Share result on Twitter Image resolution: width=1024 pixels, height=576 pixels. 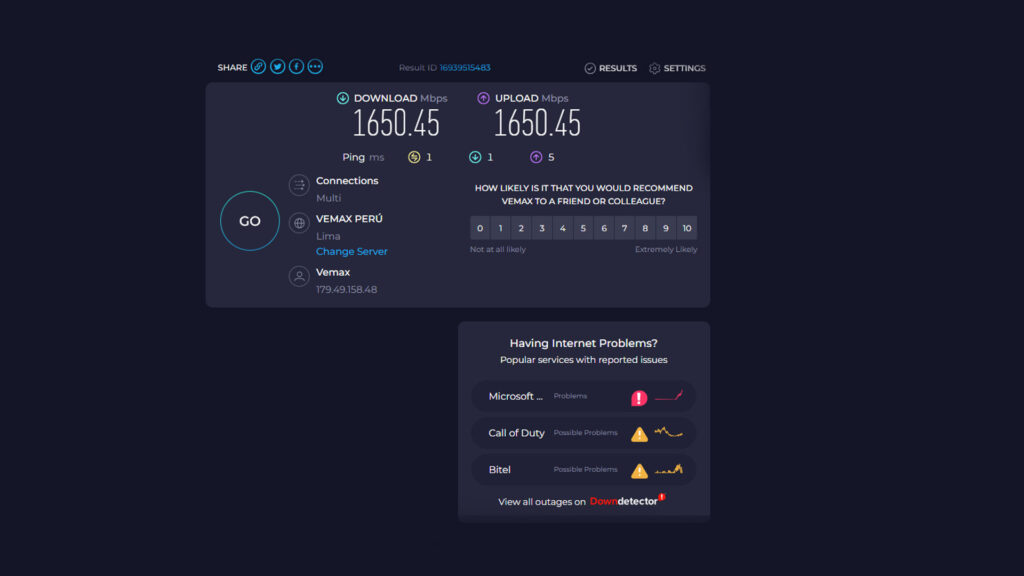coord(277,67)
